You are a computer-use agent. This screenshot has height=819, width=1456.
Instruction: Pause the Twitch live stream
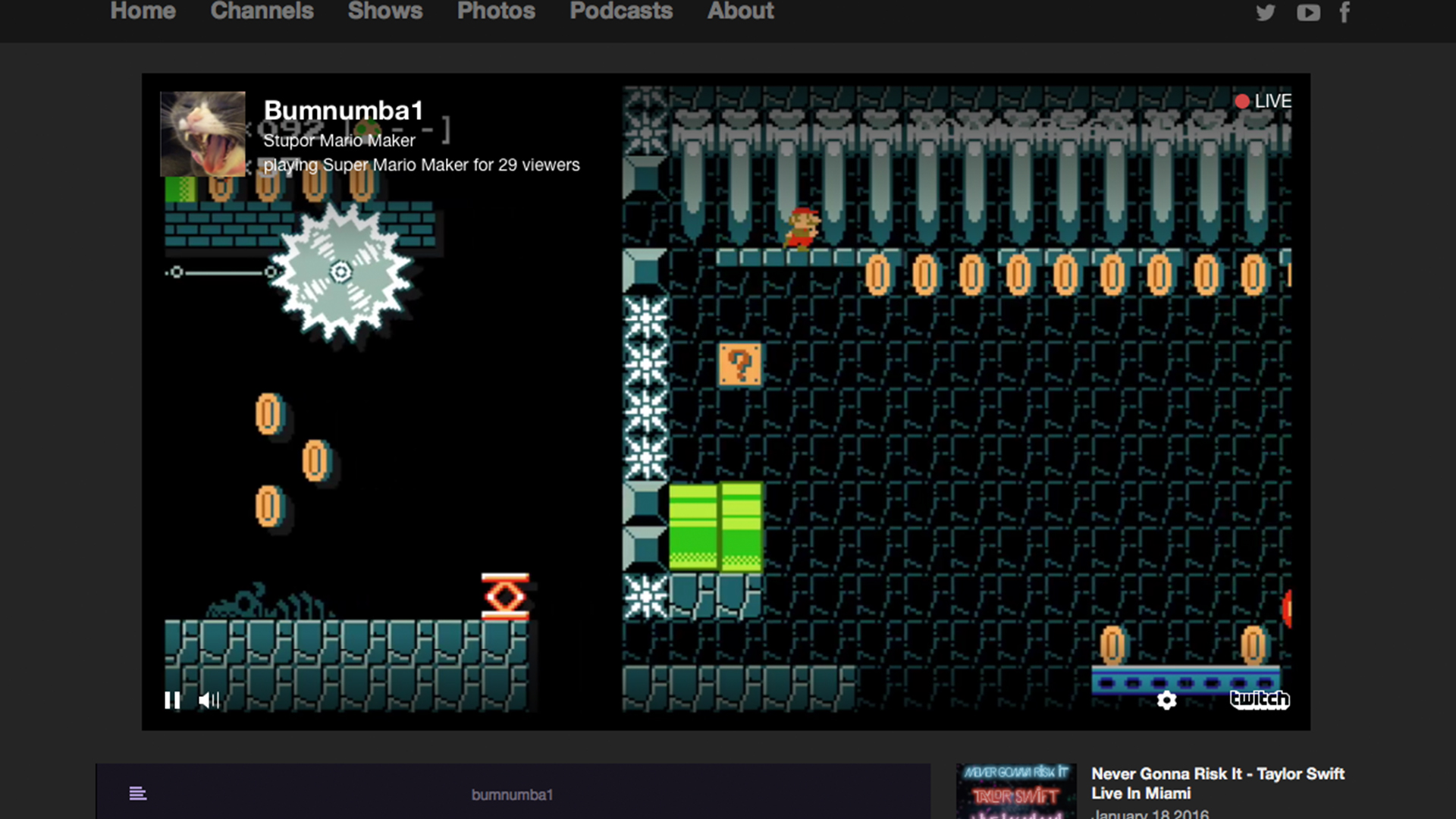coord(172,700)
